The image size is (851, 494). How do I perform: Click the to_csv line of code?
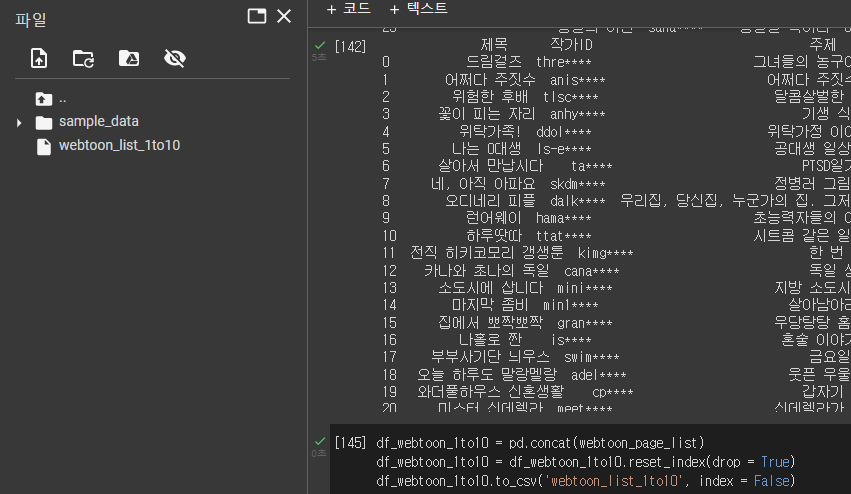[586, 481]
